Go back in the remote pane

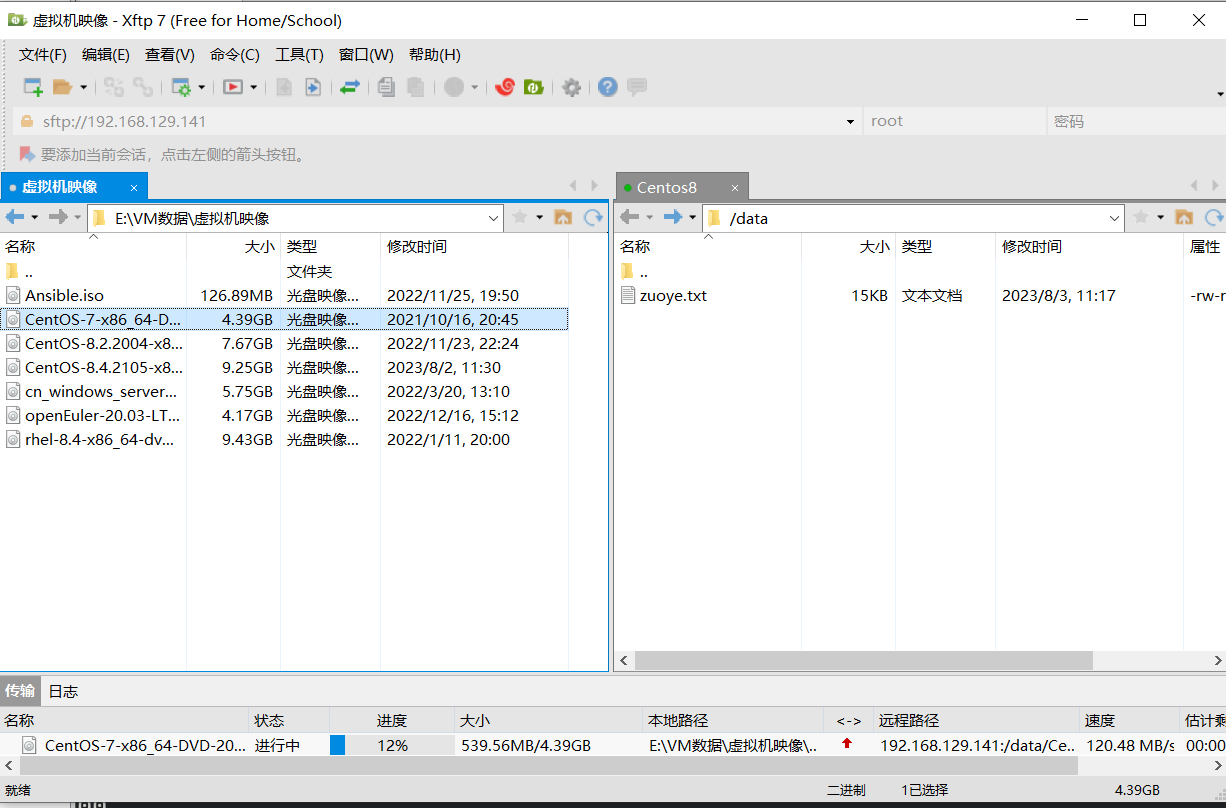point(629,217)
